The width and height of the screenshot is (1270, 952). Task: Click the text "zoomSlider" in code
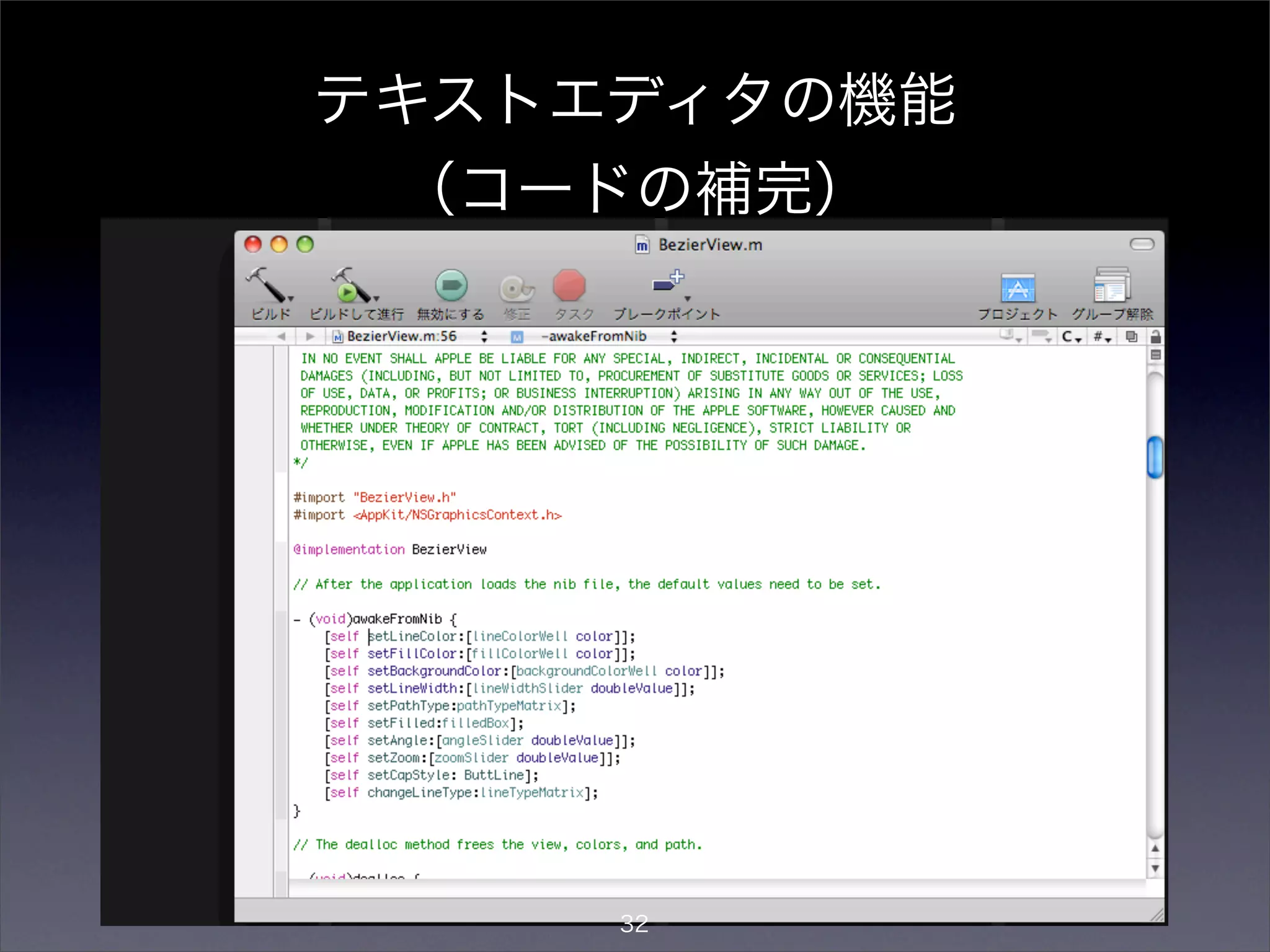[472, 758]
